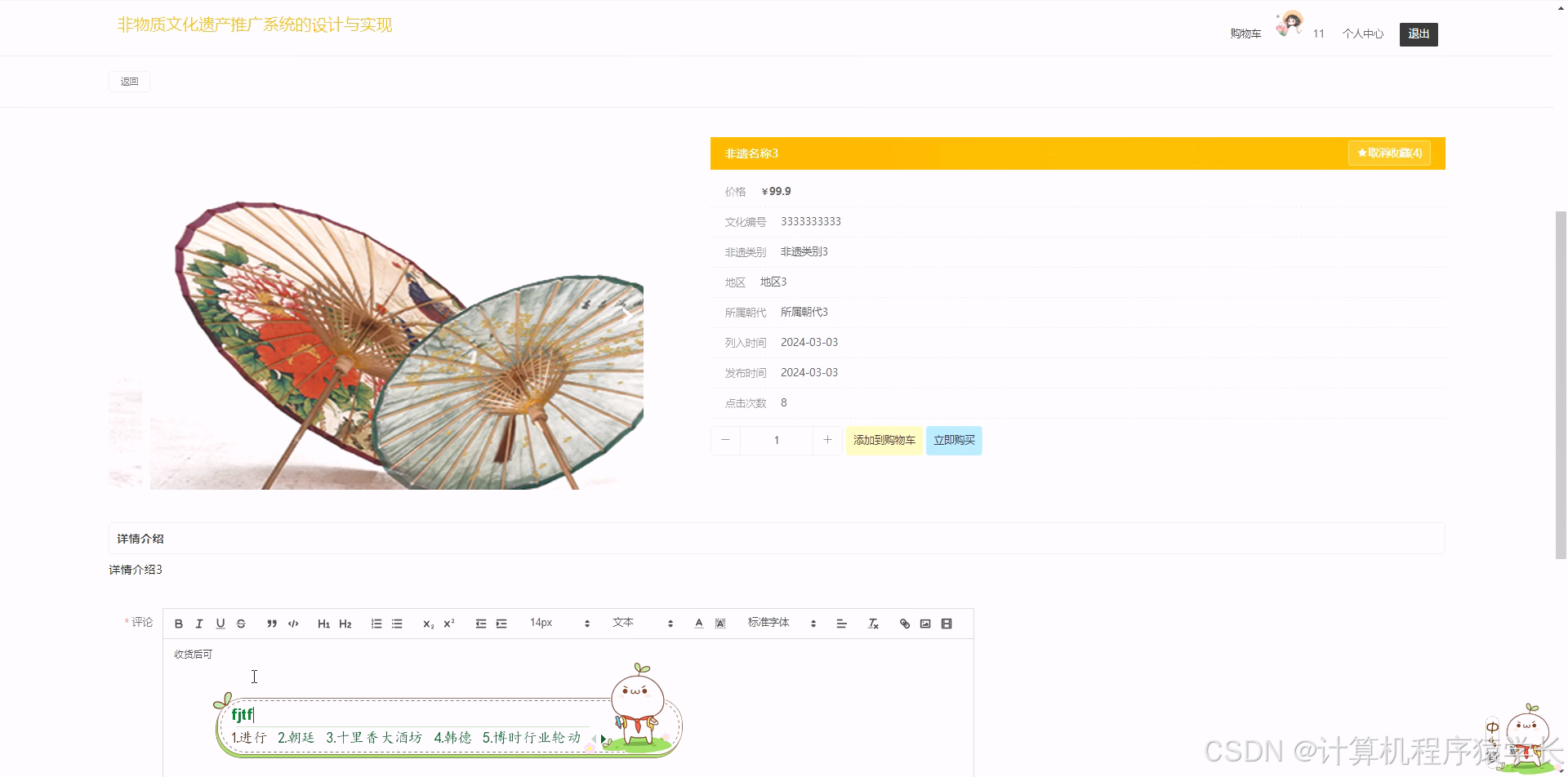Insert a video into the comment
The image size is (1568, 777).
(x=947, y=624)
